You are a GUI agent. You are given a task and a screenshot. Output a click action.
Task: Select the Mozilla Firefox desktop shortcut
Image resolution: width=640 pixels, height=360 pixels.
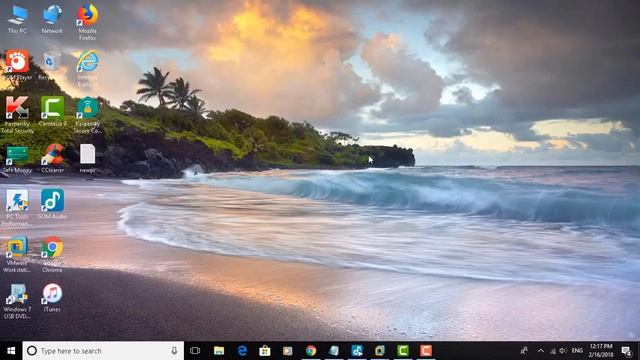[87, 22]
